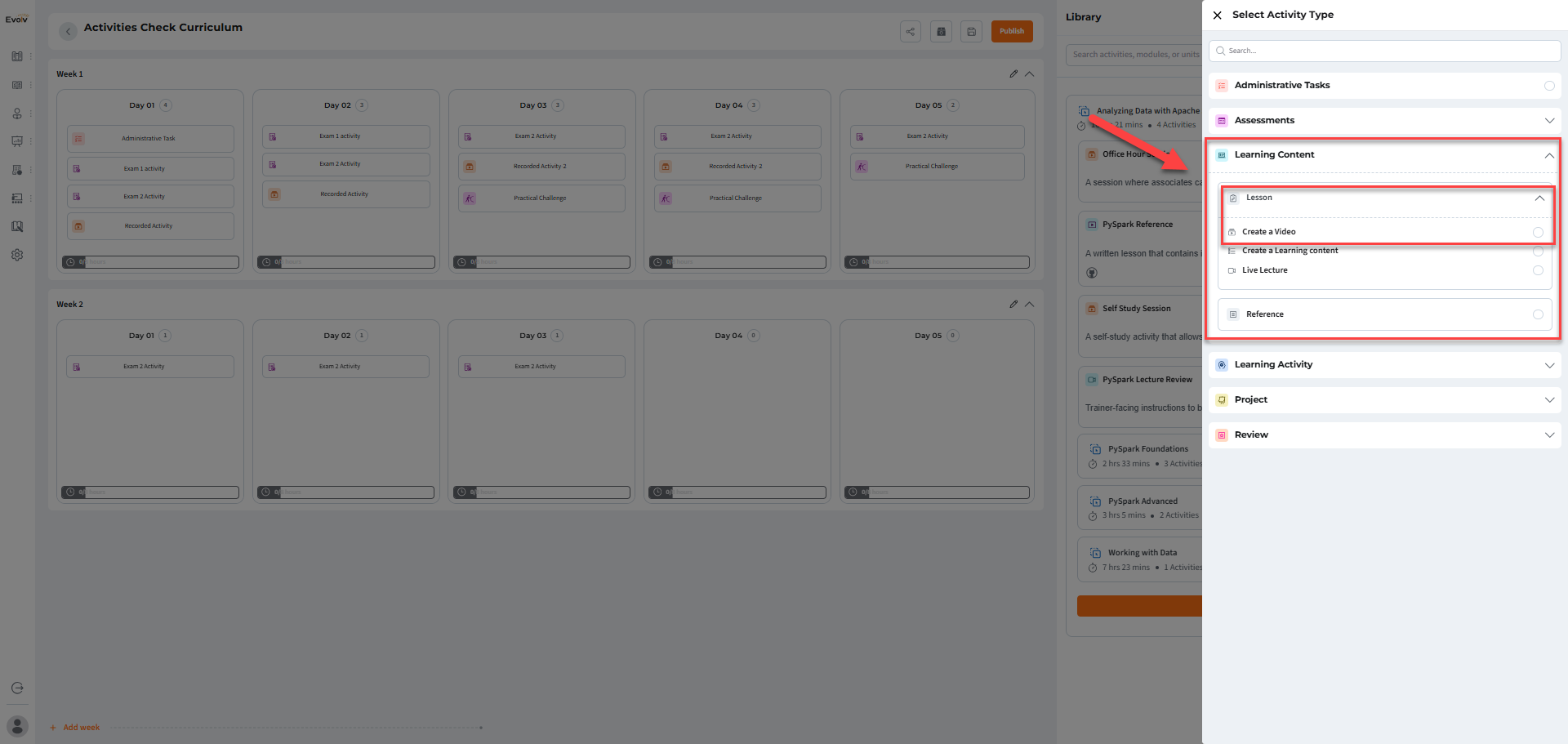1568x744 pixels.
Task: Click the Analyzing Data with Apache module icon
Action: [x=1084, y=111]
